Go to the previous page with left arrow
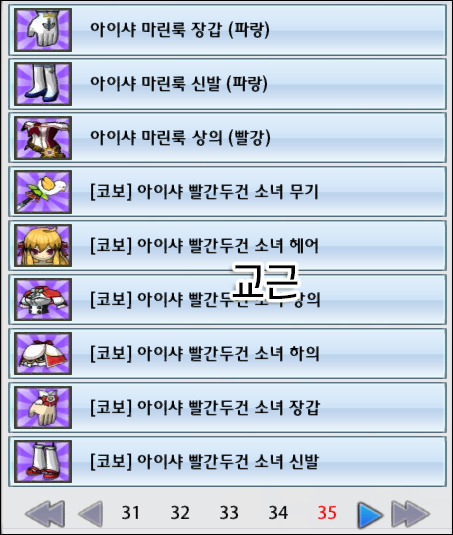453x535 pixels. tap(91, 513)
